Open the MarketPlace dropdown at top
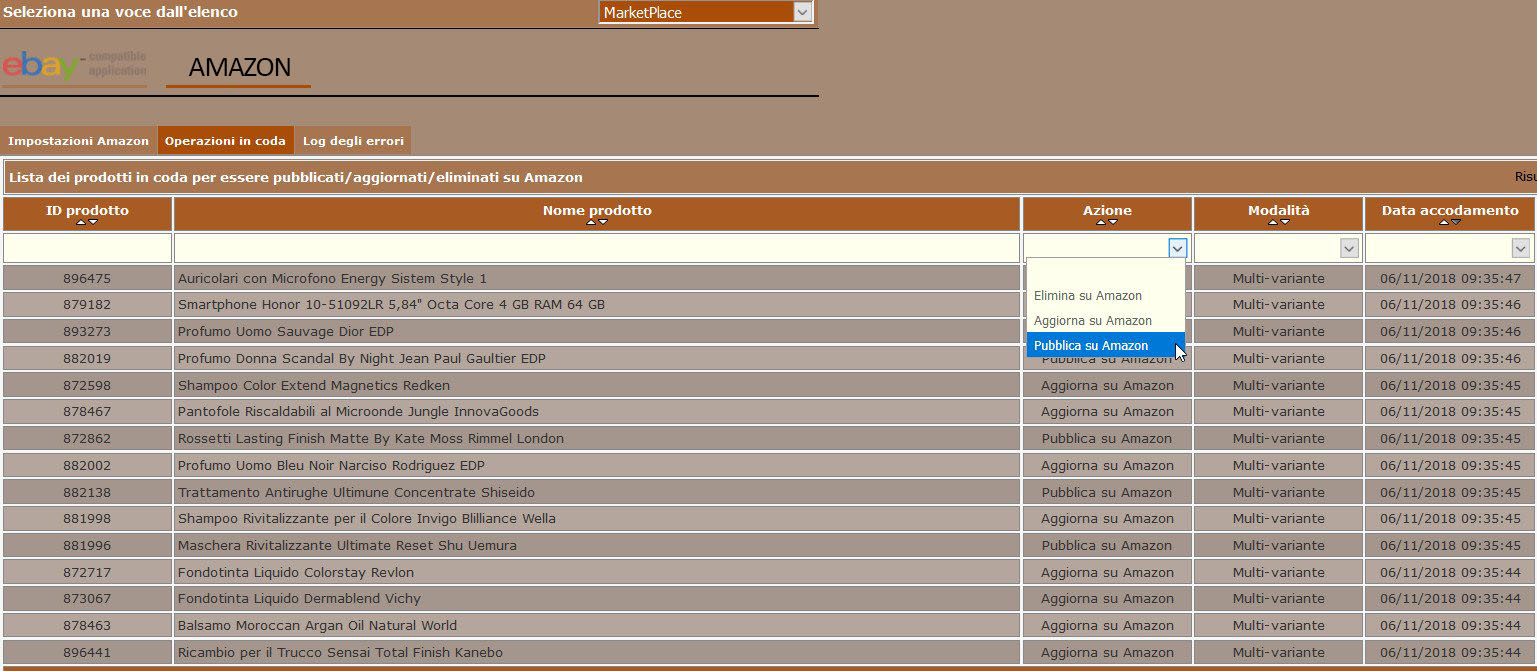 pos(802,12)
